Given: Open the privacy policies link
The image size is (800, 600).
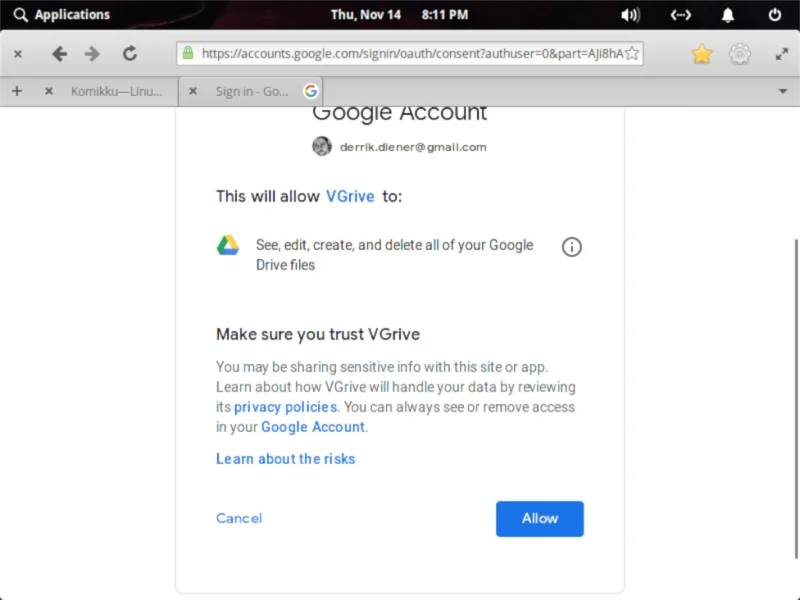Looking at the screenshot, I should (x=285, y=407).
